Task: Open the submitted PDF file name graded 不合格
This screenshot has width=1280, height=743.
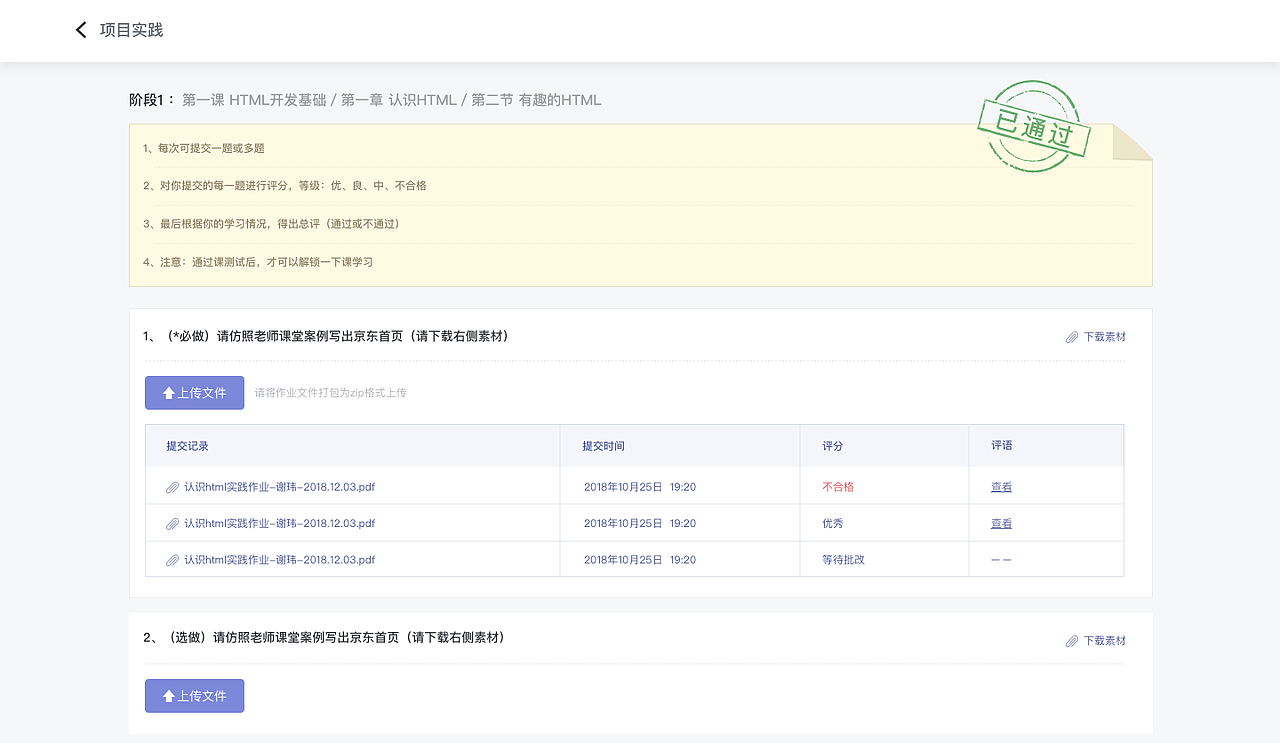Action: pyautogui.click(x=279, y=487)
